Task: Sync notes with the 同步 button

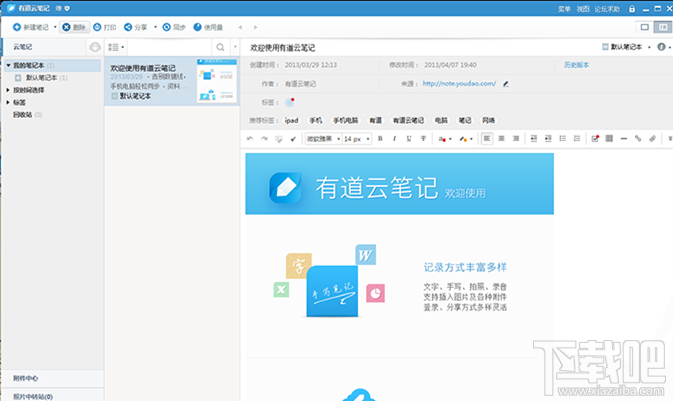Action: click(x=174, y=27)
